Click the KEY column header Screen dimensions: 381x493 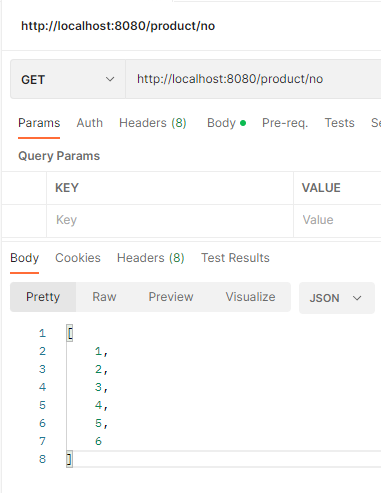tap(67, 188)
